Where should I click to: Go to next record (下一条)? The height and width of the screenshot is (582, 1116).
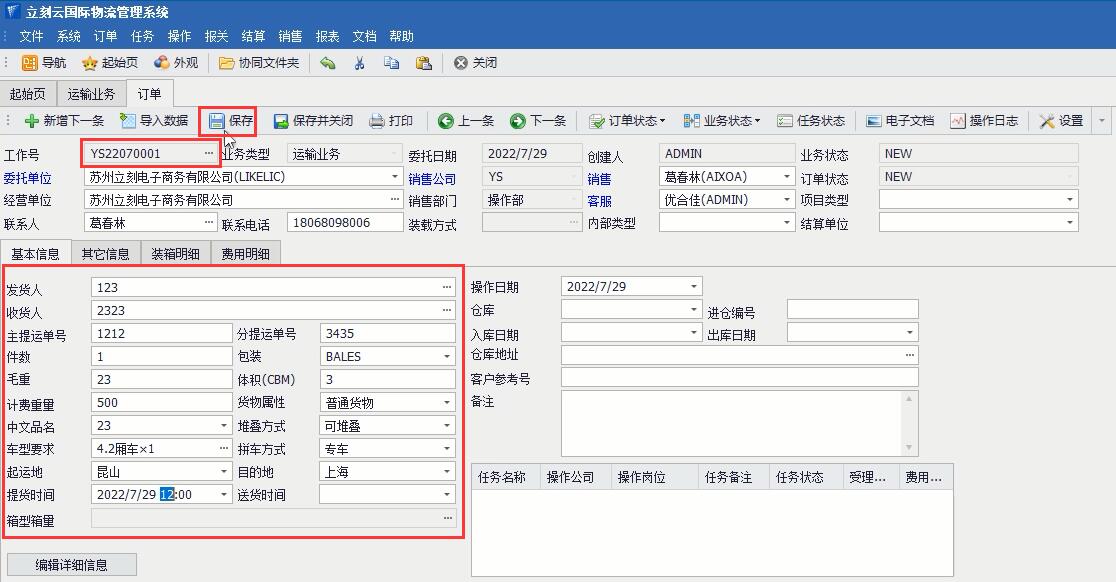518,121
